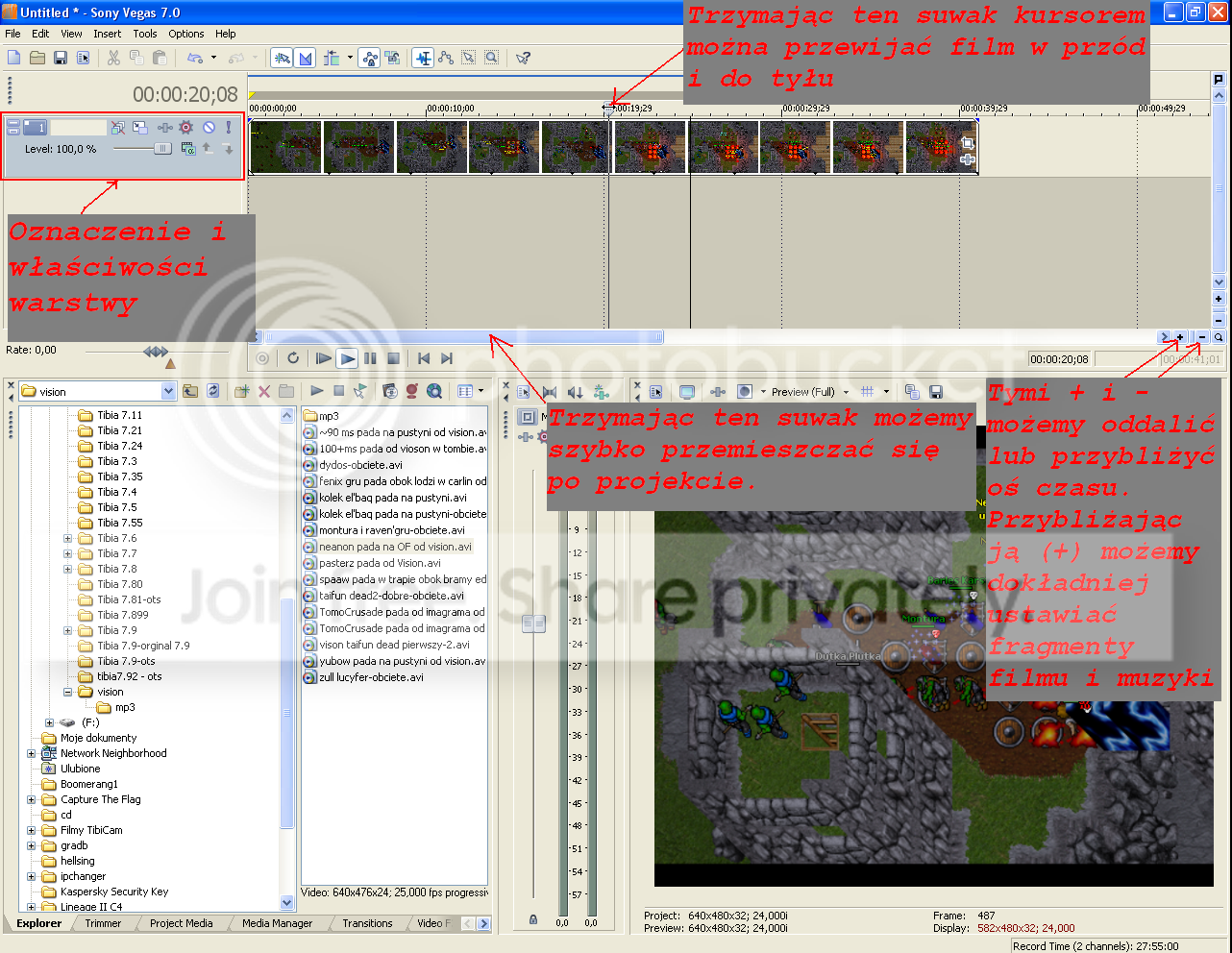Click Automation Settings gear on track 1
Viewport: 1232px width, 953px height.
point(186,127)
